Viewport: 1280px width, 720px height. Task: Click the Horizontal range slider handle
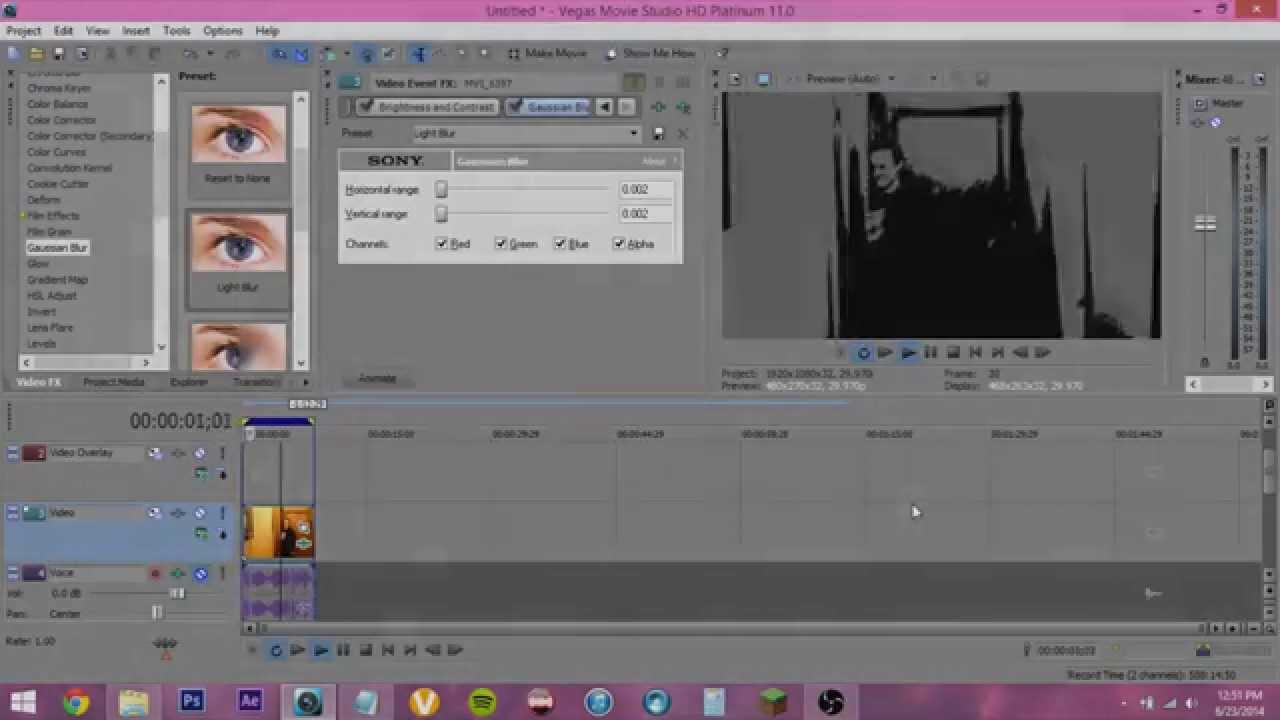(441, 189)
